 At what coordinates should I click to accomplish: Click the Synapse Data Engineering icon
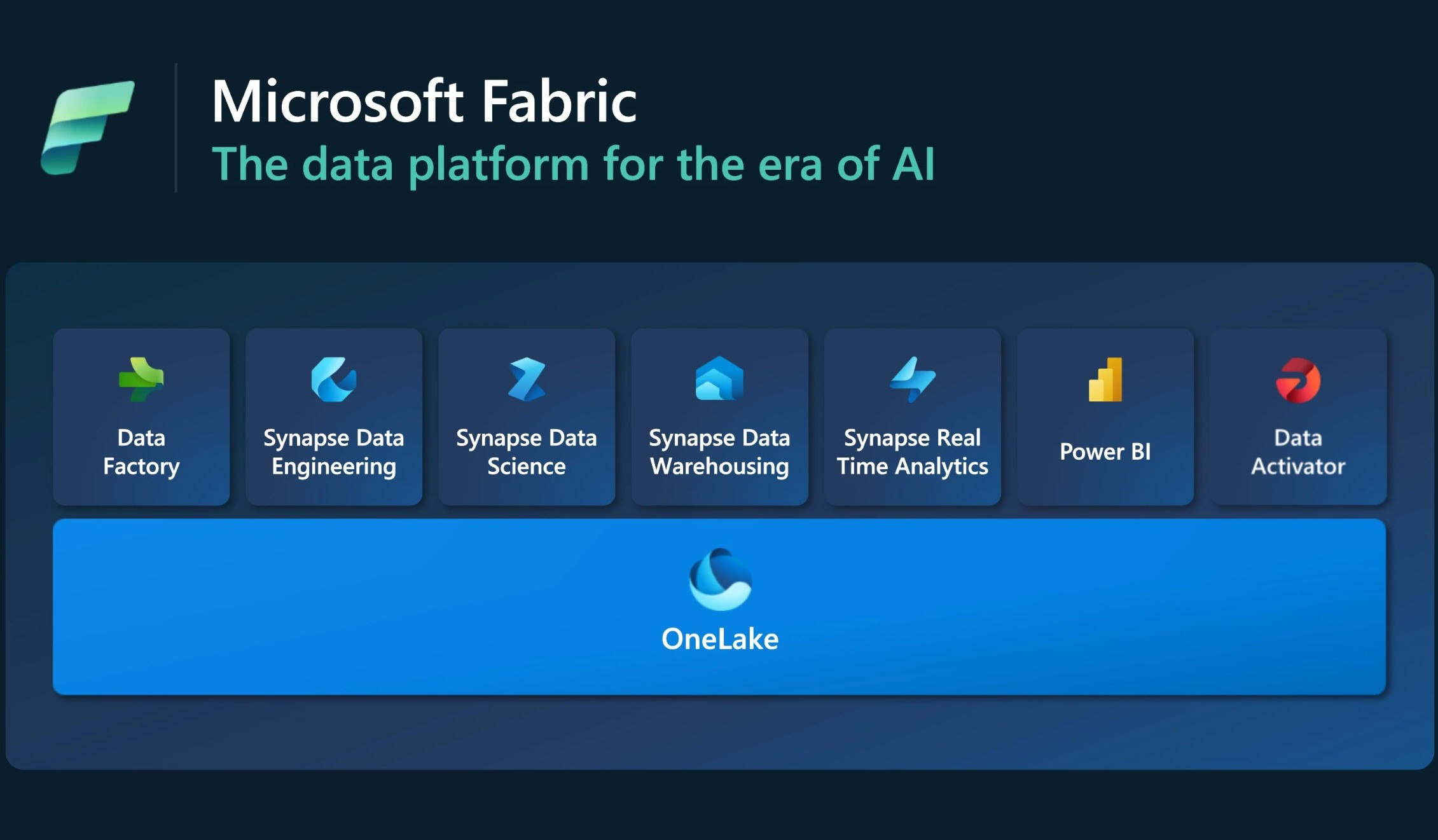334,380
